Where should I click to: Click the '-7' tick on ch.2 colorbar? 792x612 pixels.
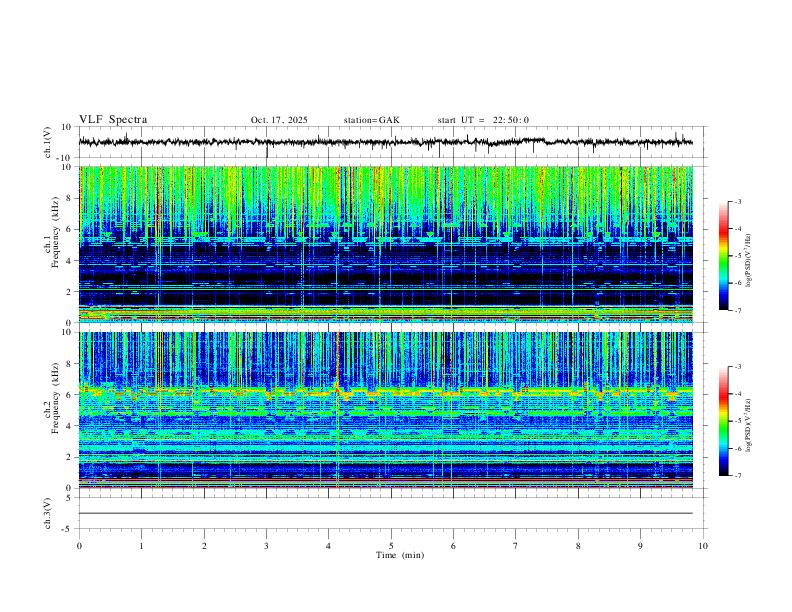click(x=737, y=476)
